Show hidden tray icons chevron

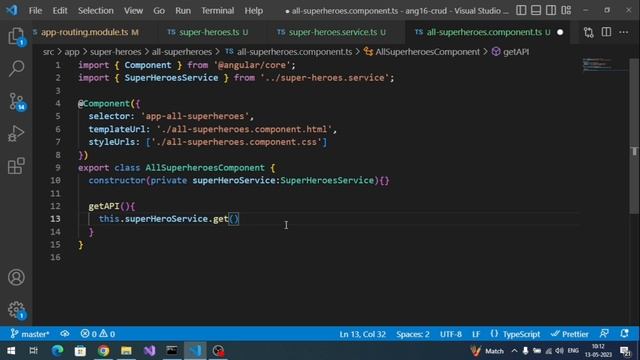point(514,351)
